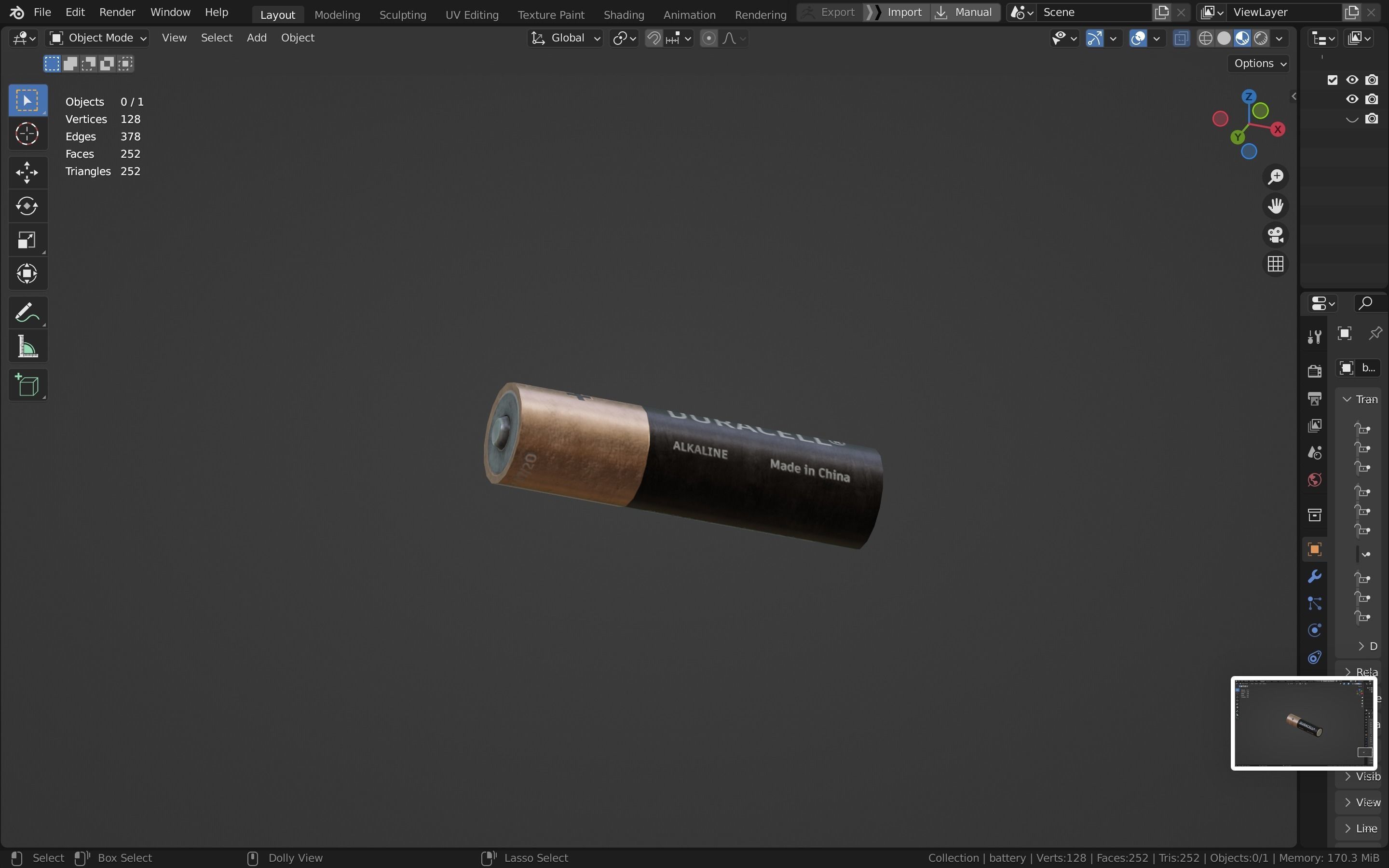Screen dimensions: 1389x868
Task: Select the 3D Cursor tool
Action: tap(27, 135)
